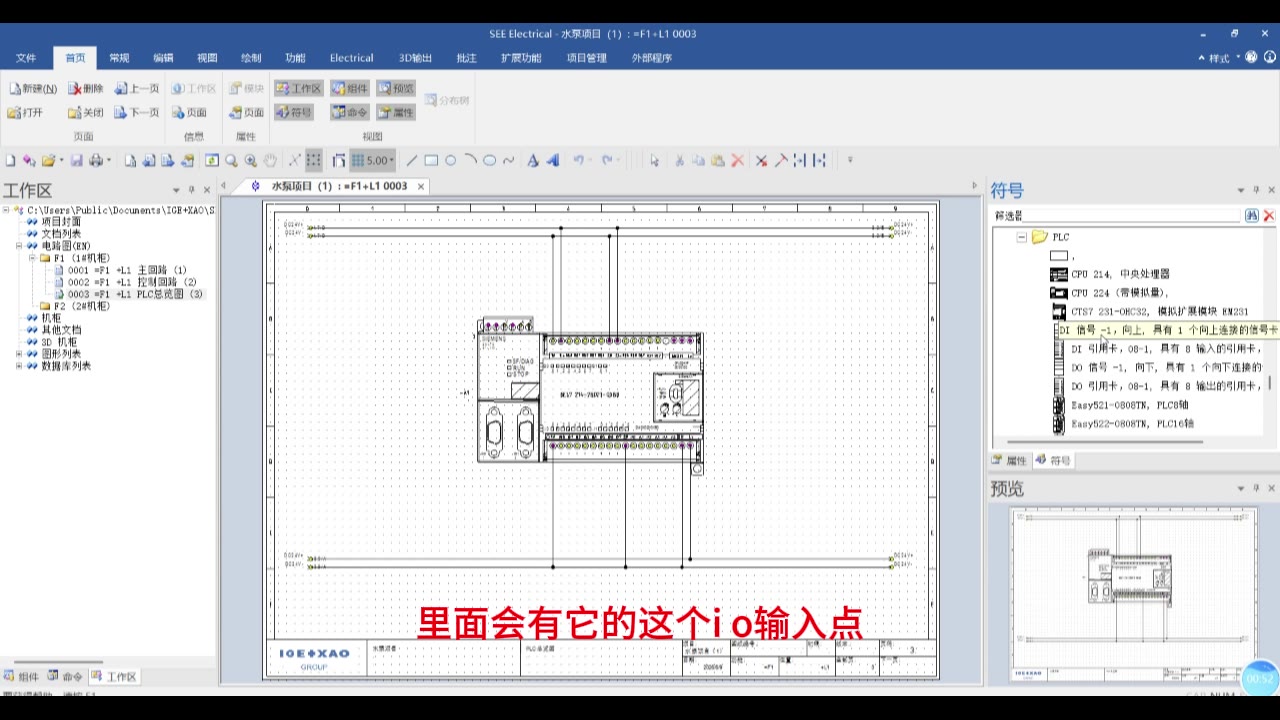Select the ellipse drawing tool
Viewport: 1280px width, 720px height.
(489, 160)
